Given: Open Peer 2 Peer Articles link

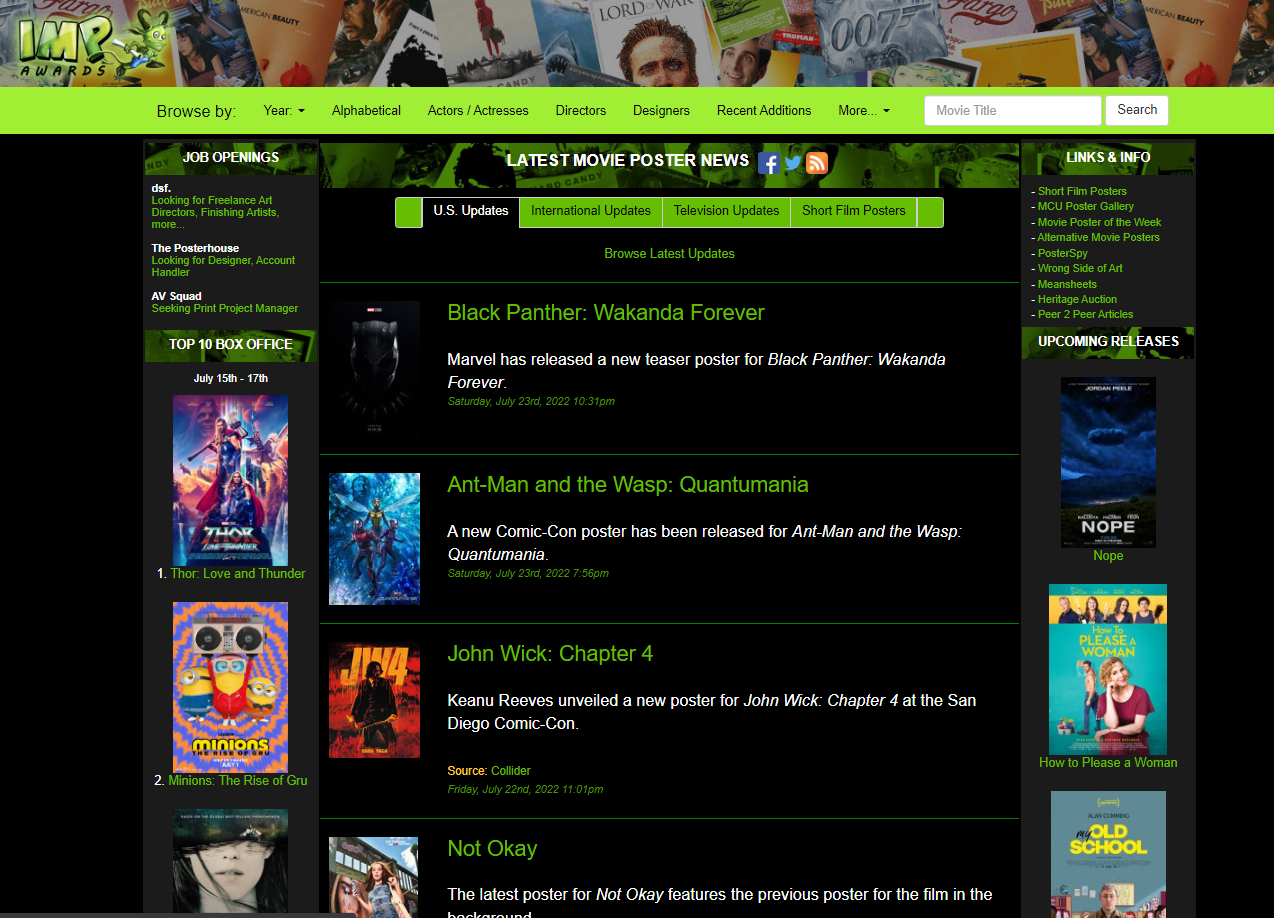Looking at the screenshot, I should pyautogui.click(x=1086, y=314).
